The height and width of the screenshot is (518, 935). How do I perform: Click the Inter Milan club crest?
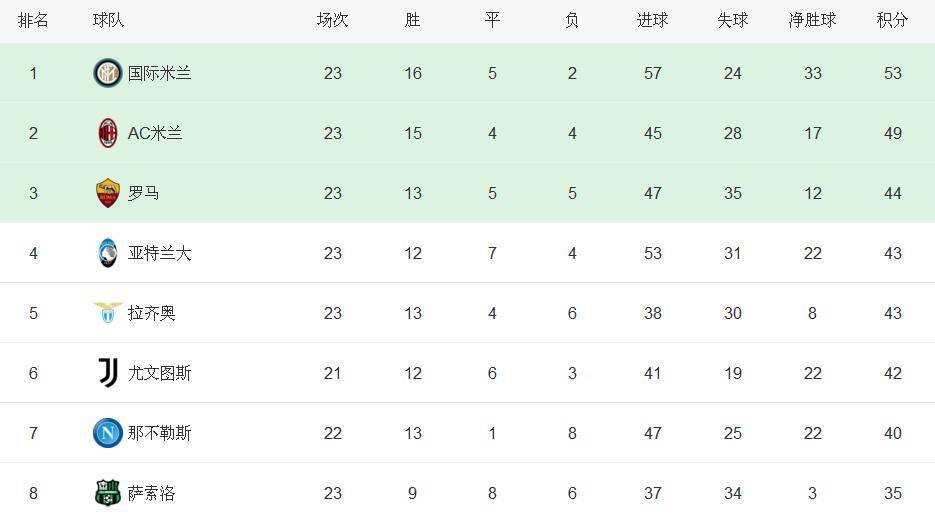click(108, 73)
